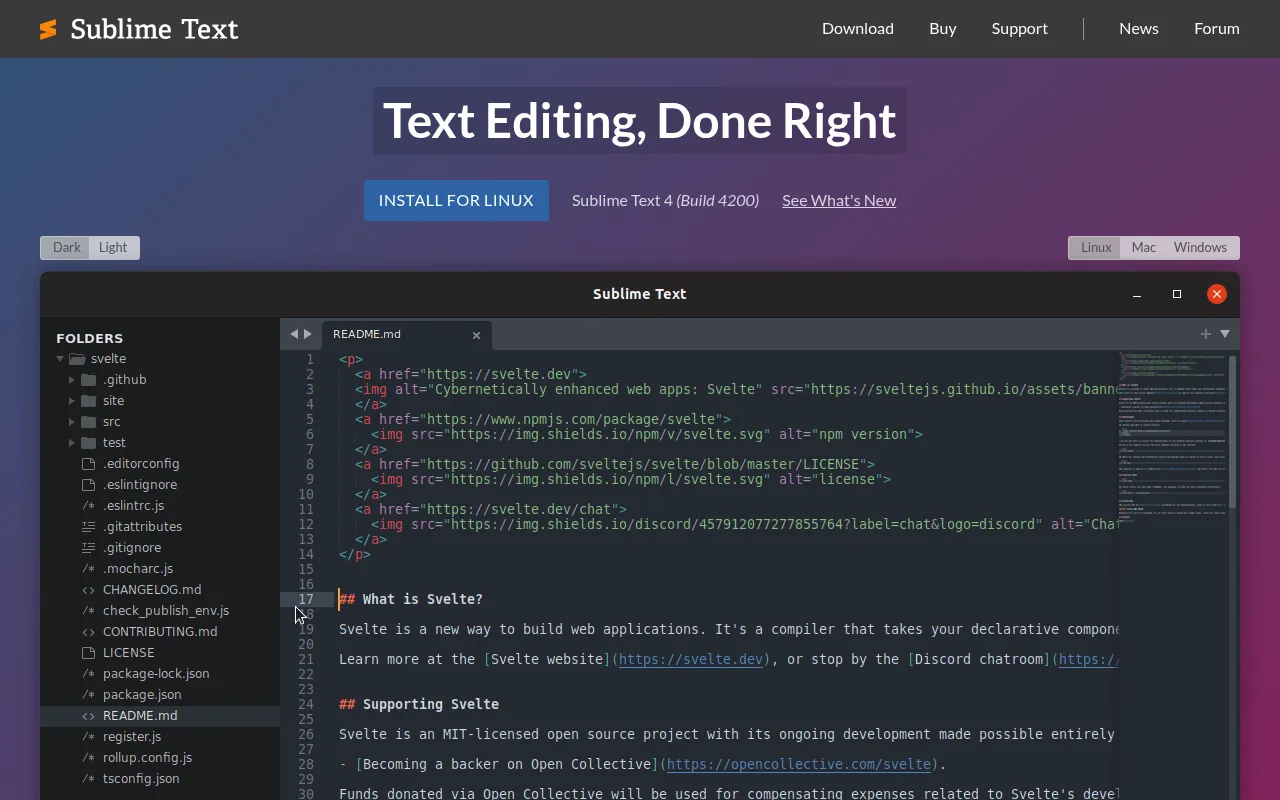Screen dimensions: 1280x800
Task: Click the package-lock.json file icon
Action: tap(88, 674)
